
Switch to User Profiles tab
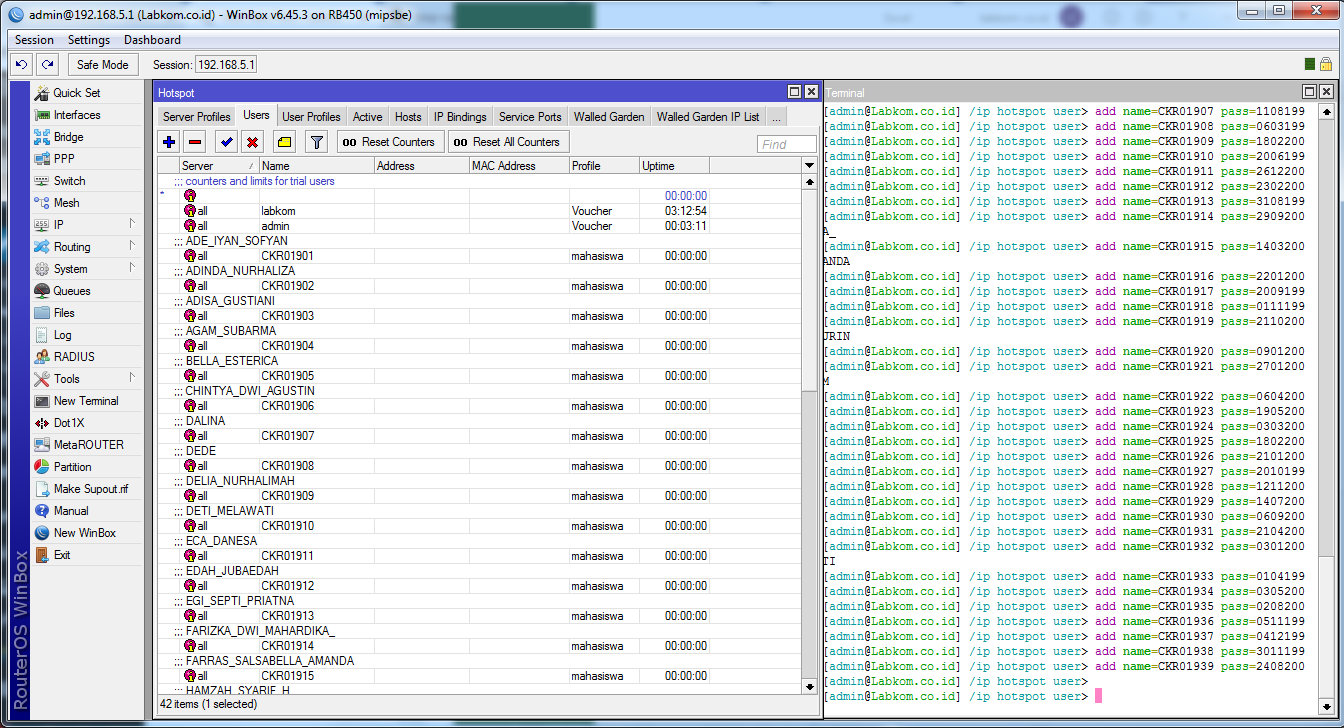pyautogui.click(x=311, y=117)
